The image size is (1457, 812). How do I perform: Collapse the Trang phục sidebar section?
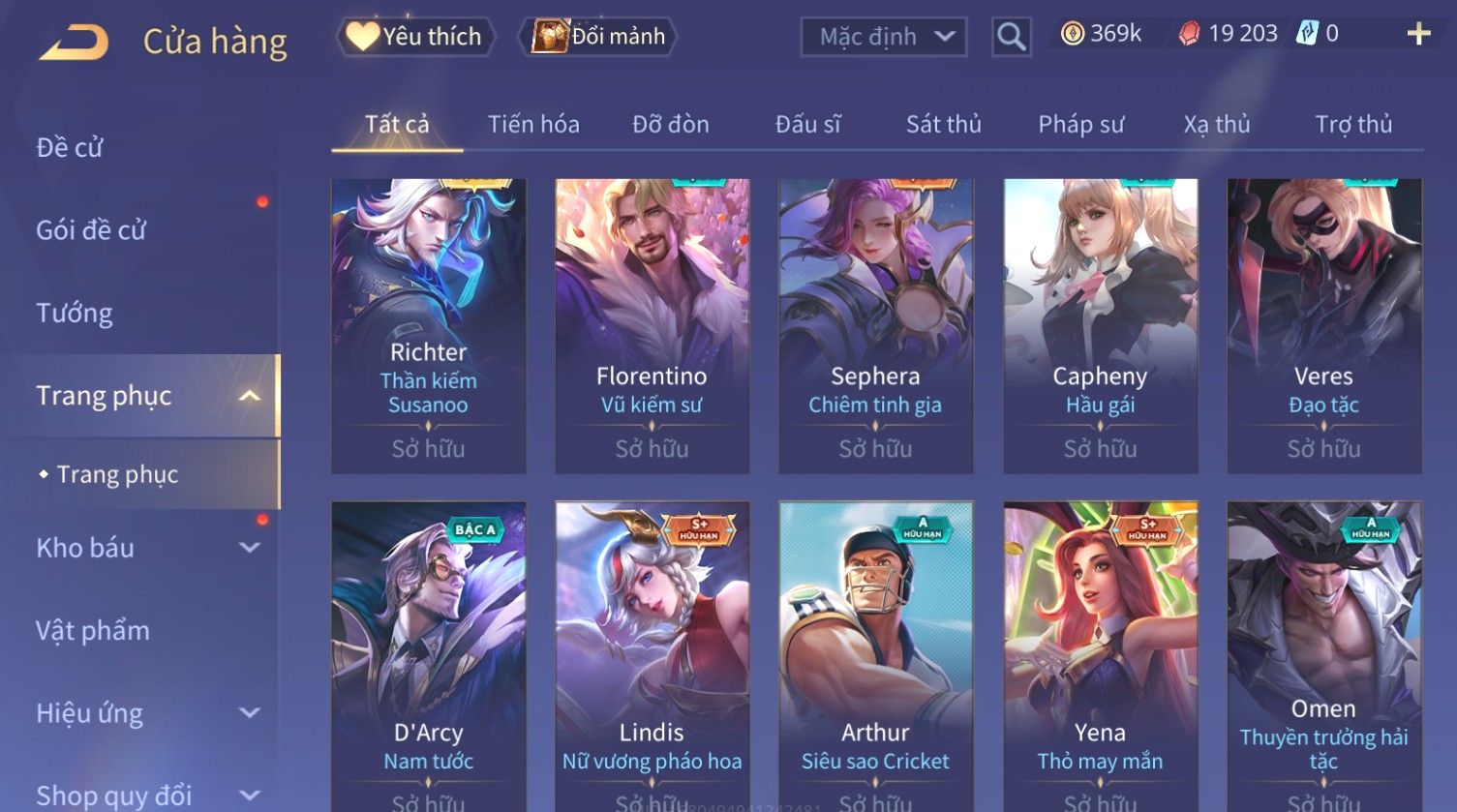pyautogui.click(x=249, y=396)
